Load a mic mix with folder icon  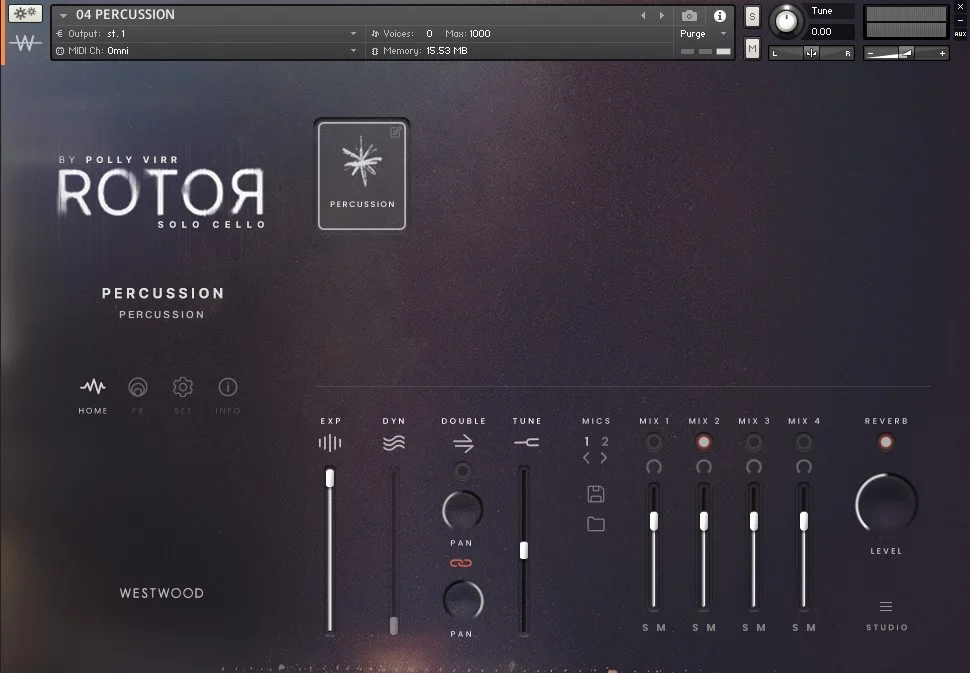pyautogui.click(x=596, y=525)
